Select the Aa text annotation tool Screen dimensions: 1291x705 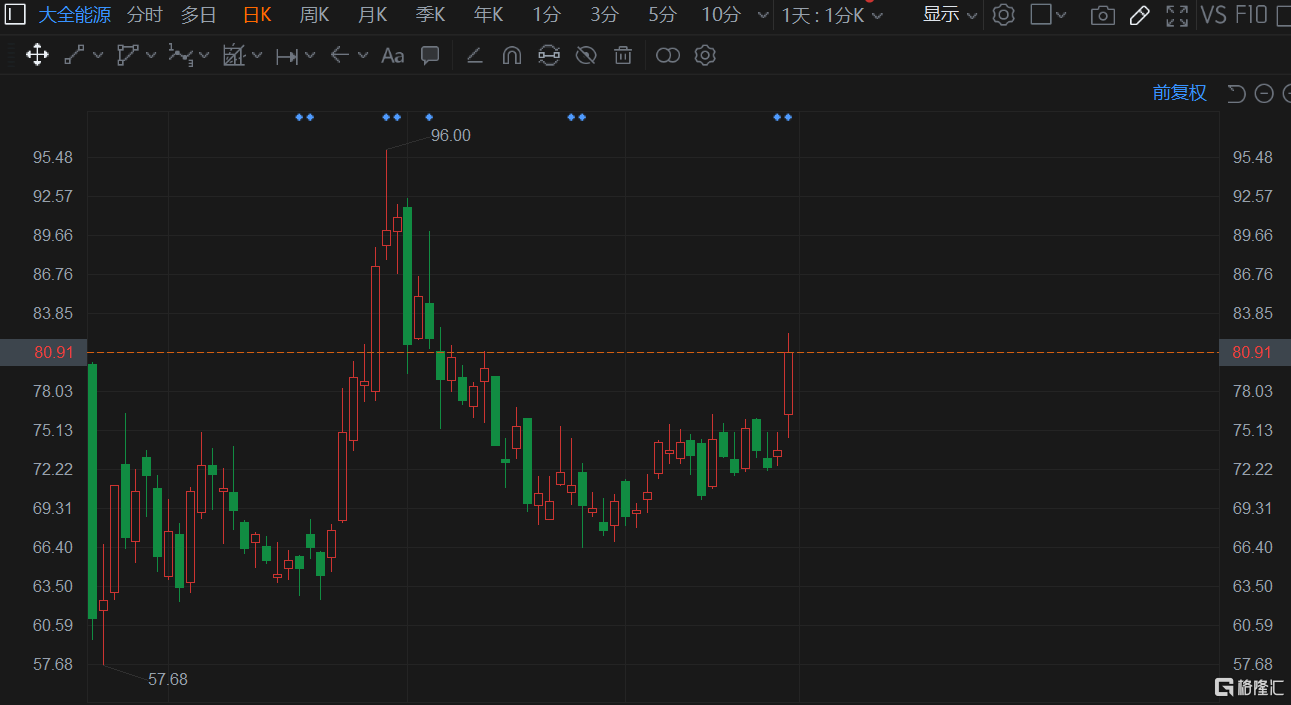coord(393,56)
